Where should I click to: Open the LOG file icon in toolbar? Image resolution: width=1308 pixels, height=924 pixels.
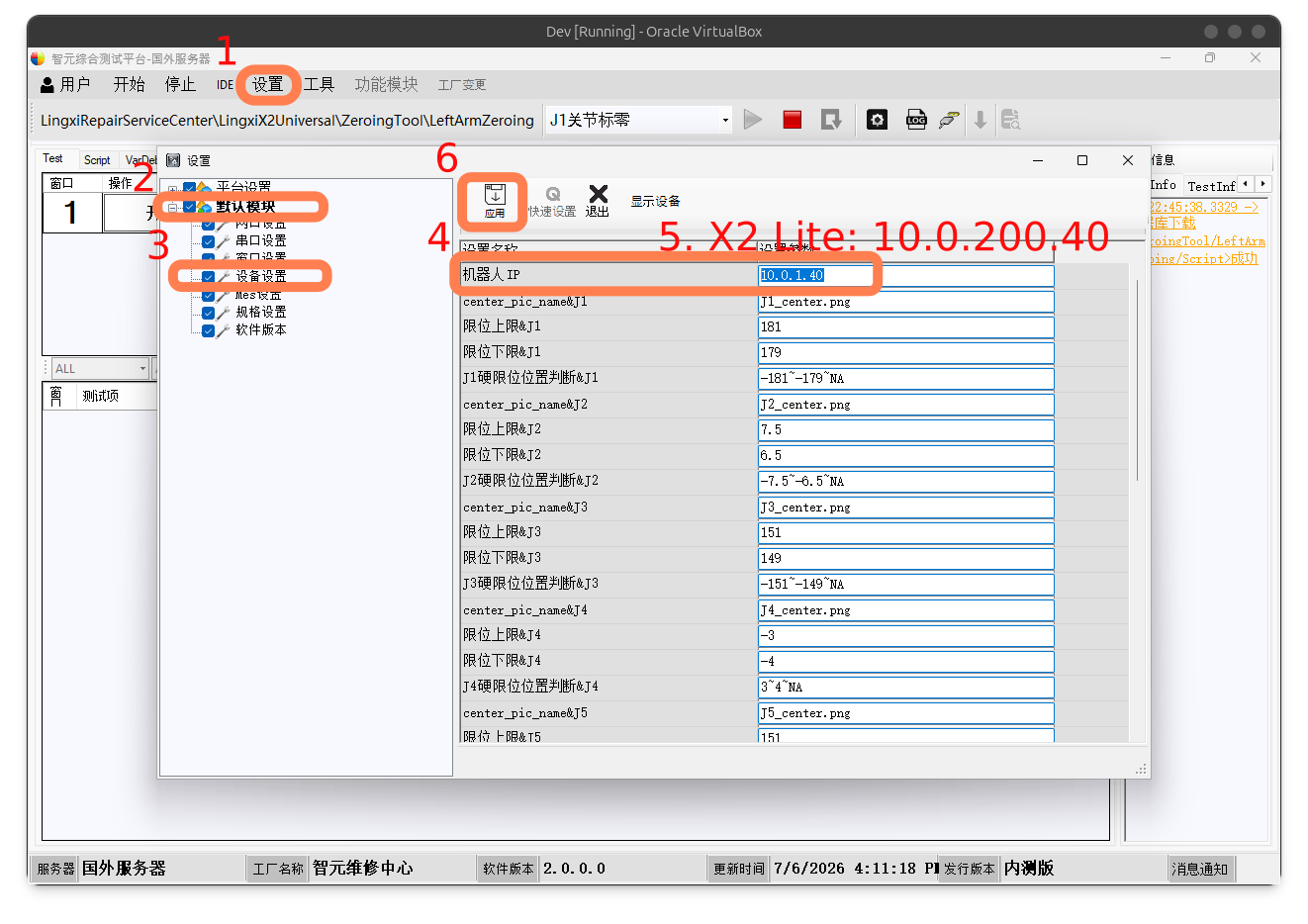tap(916, 120)
